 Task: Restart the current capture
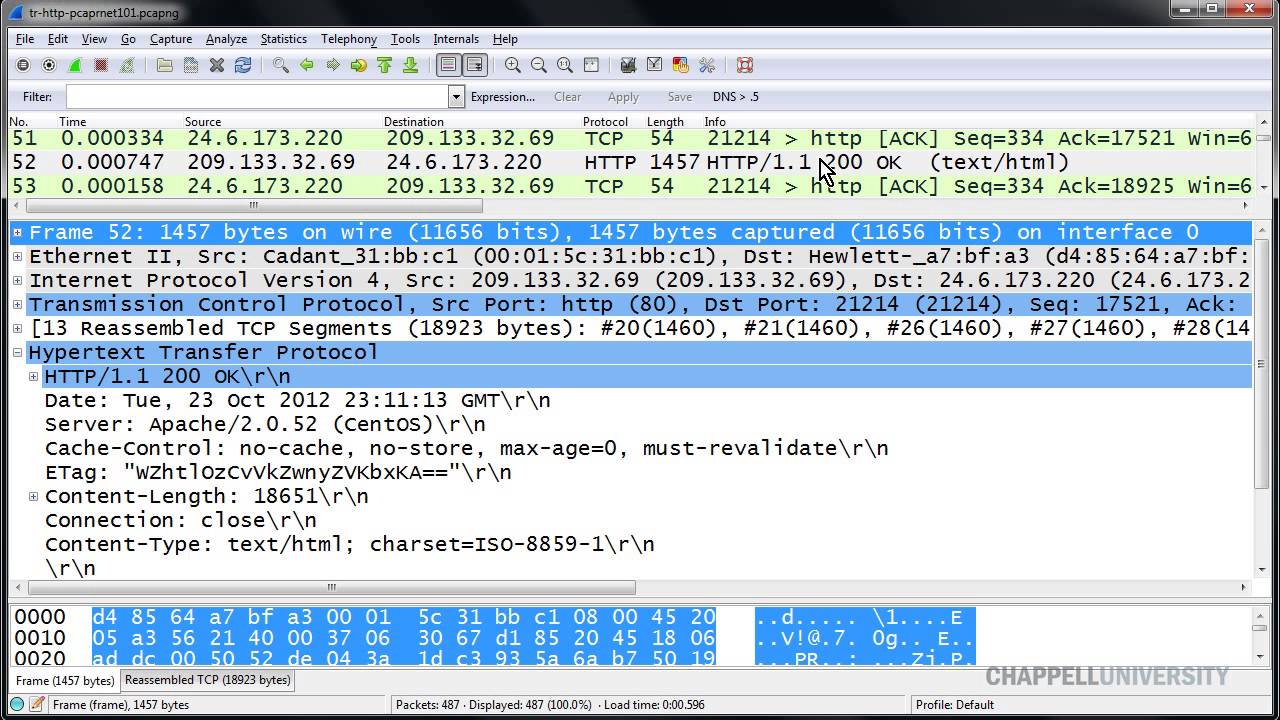[x=127, y=65]
